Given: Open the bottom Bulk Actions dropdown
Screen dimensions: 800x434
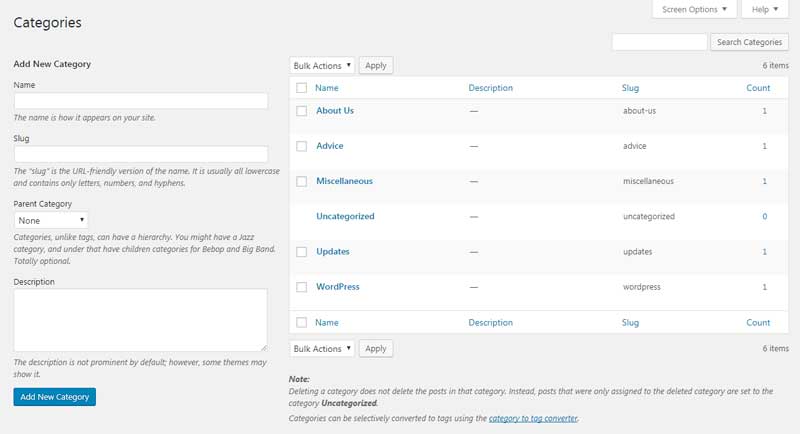Looking at the screenshot, I should (x=322, y=349).
